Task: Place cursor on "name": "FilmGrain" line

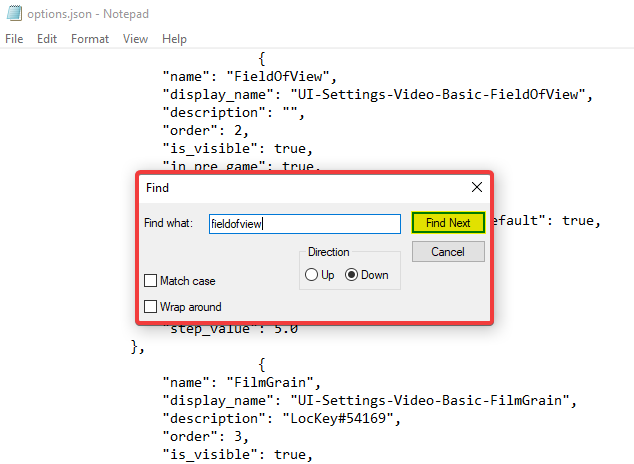Action: [240, 382]
